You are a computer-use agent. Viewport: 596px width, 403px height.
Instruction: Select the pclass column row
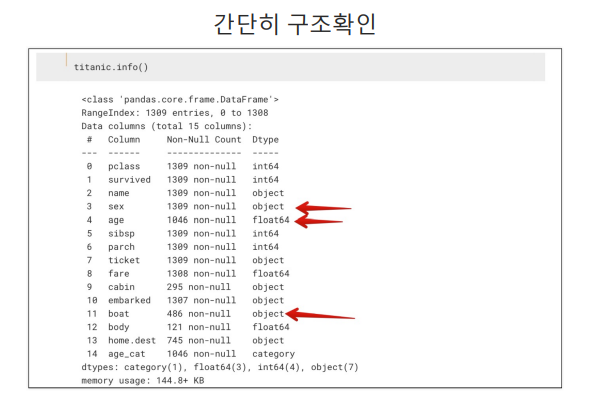[183, 167]
